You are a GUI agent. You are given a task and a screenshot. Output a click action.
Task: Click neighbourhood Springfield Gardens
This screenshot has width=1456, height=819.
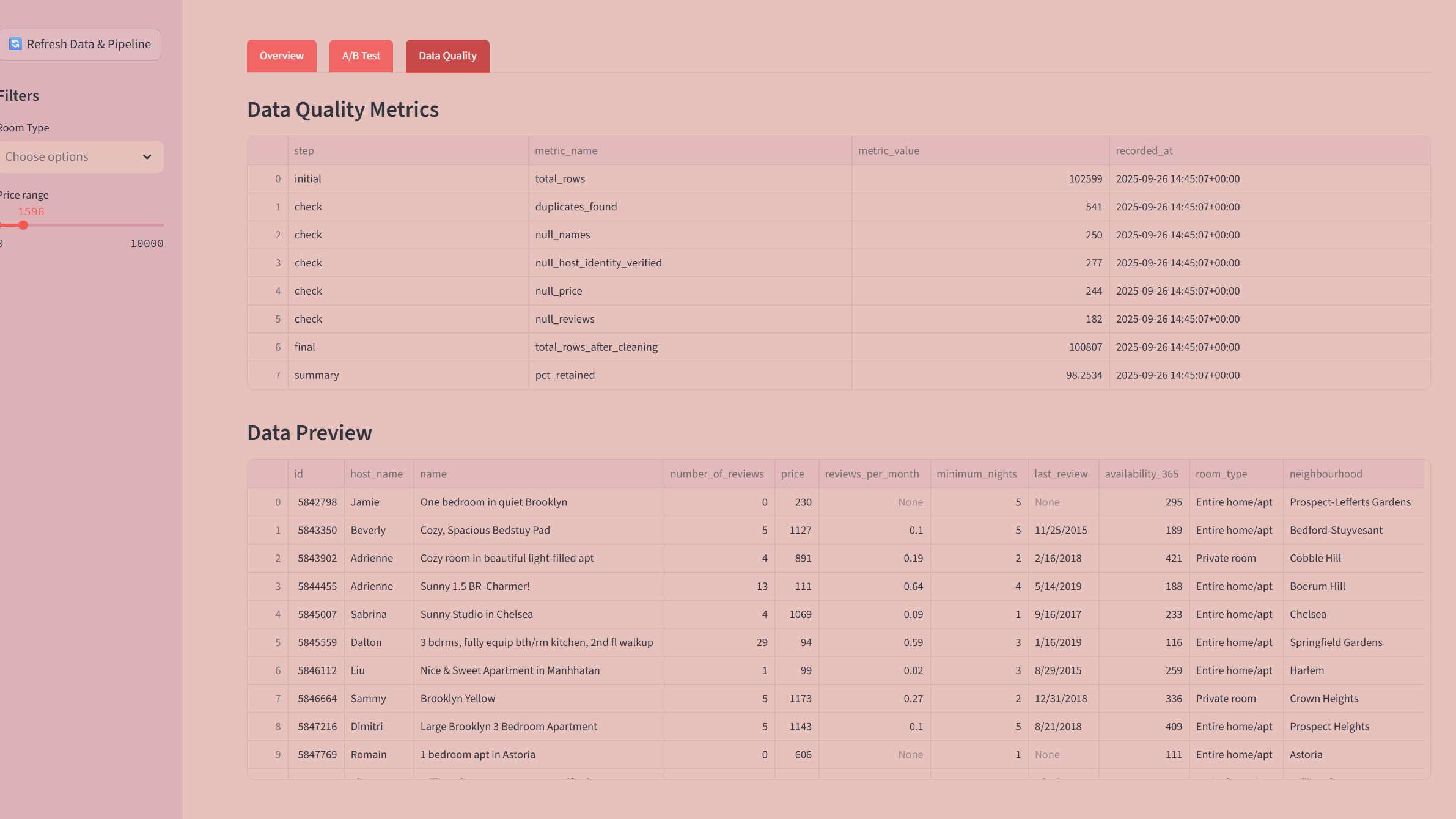pos(1353,642)
